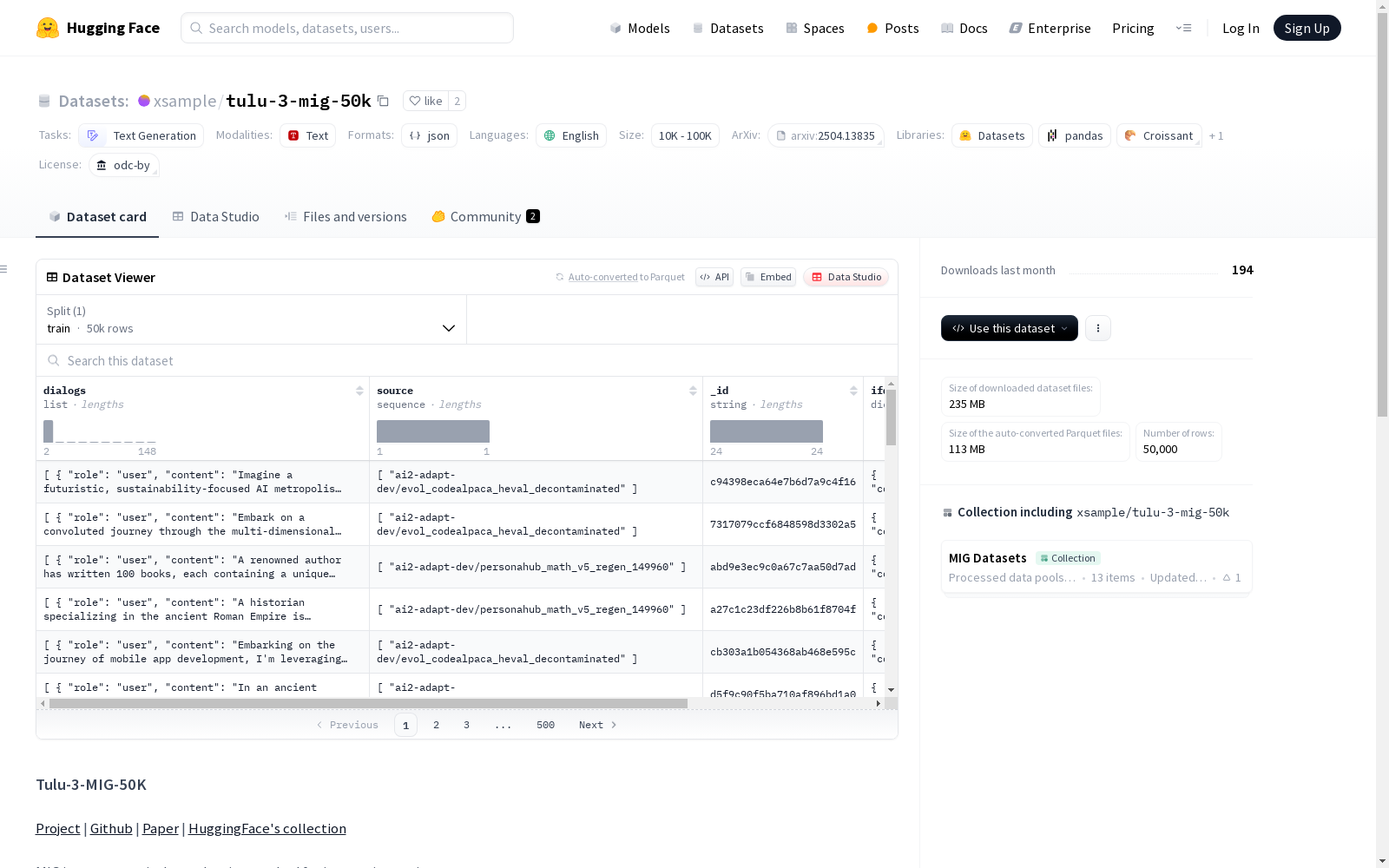This screenshot has width=1389, height=868.
Task: Open the Project link
Action: tap(58, 828)
